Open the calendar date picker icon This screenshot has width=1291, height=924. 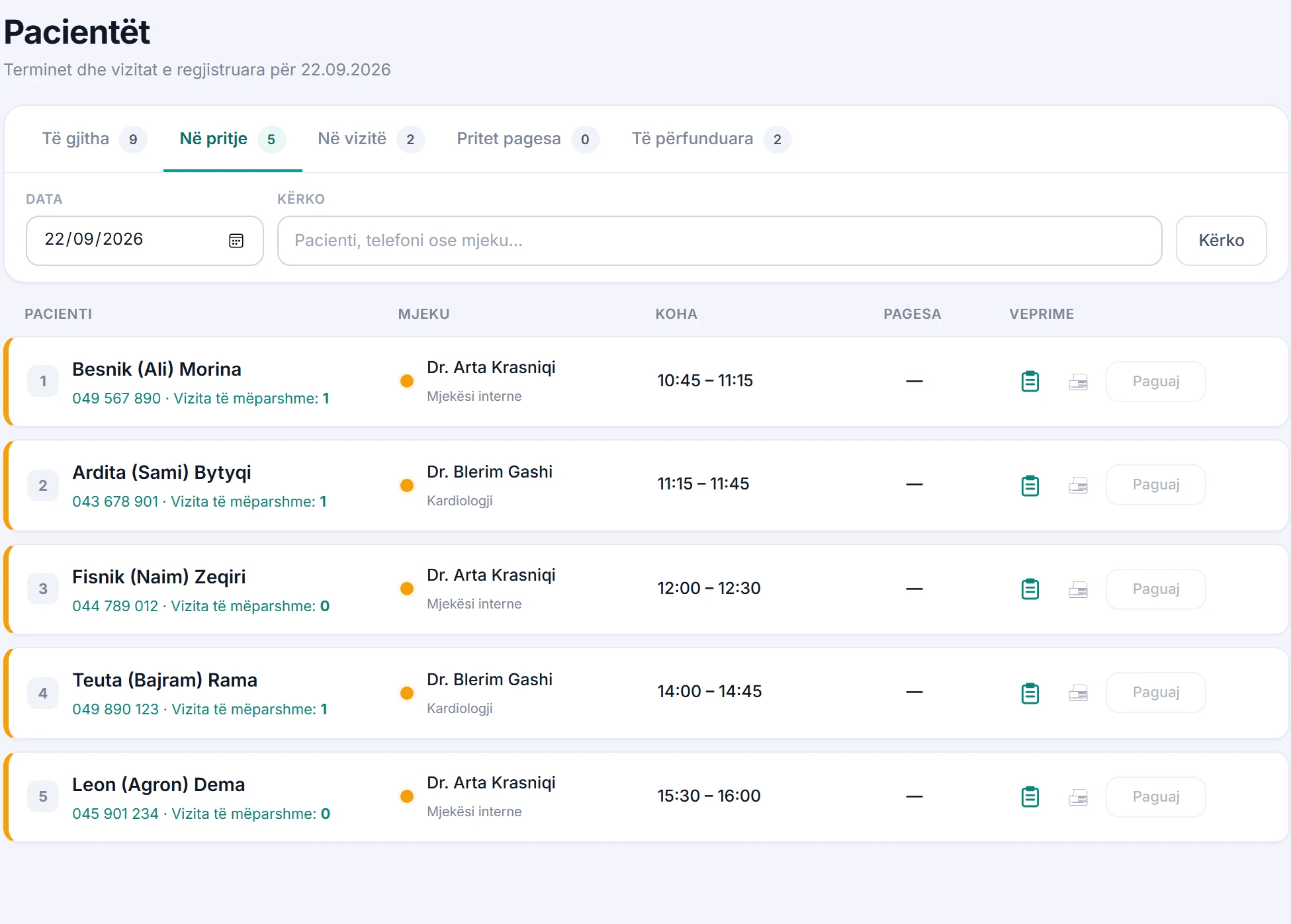236,241
